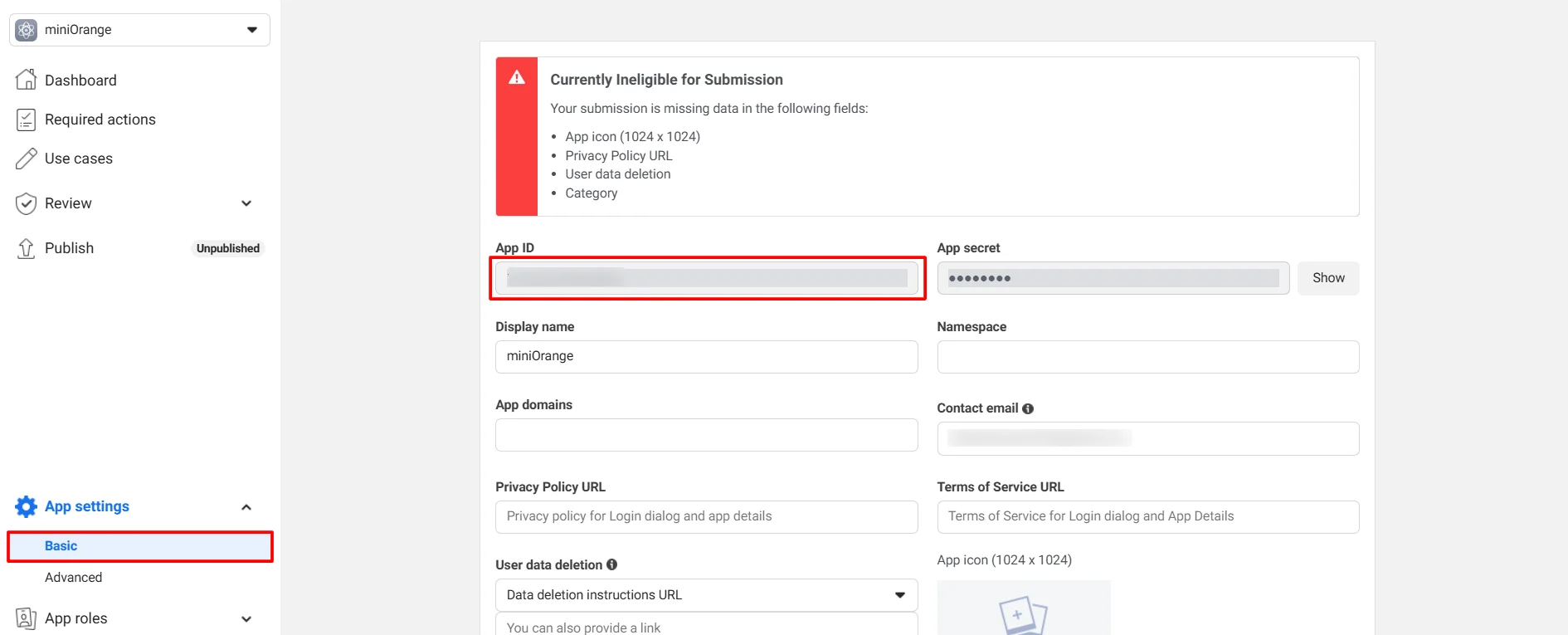Click the miniOrange app atom icon
The width and height of the screenshot is (1568, 635).
[27, 30]
